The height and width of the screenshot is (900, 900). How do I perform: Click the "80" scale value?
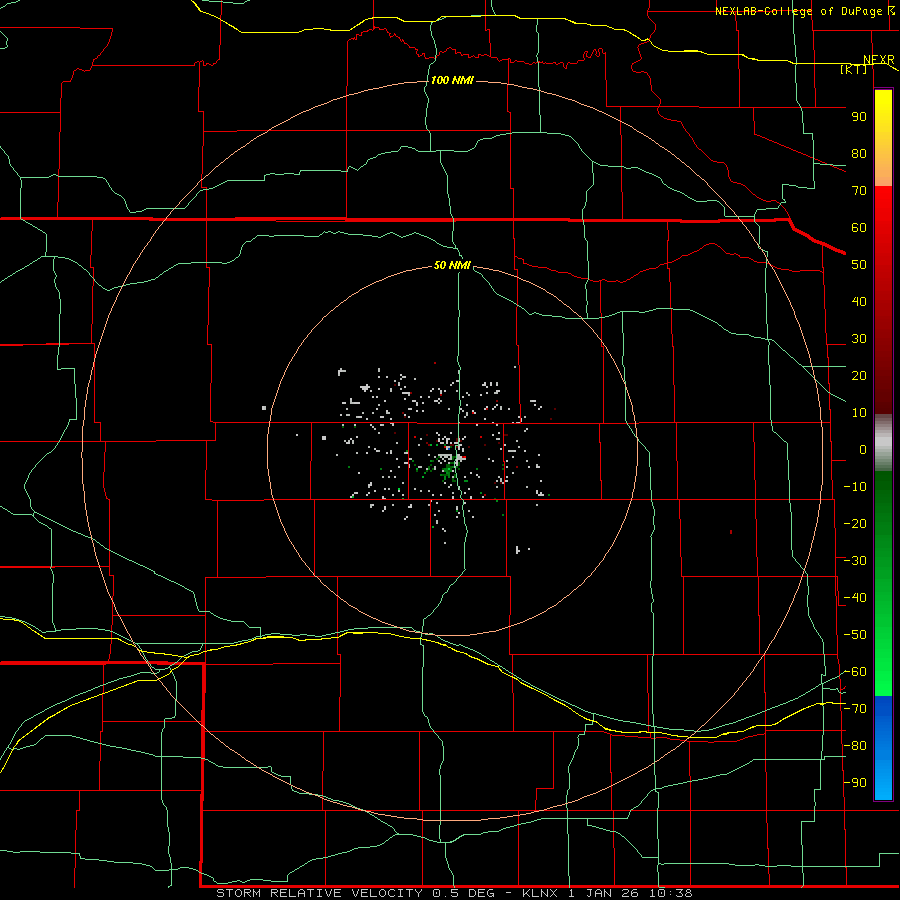tap(859, 153)
